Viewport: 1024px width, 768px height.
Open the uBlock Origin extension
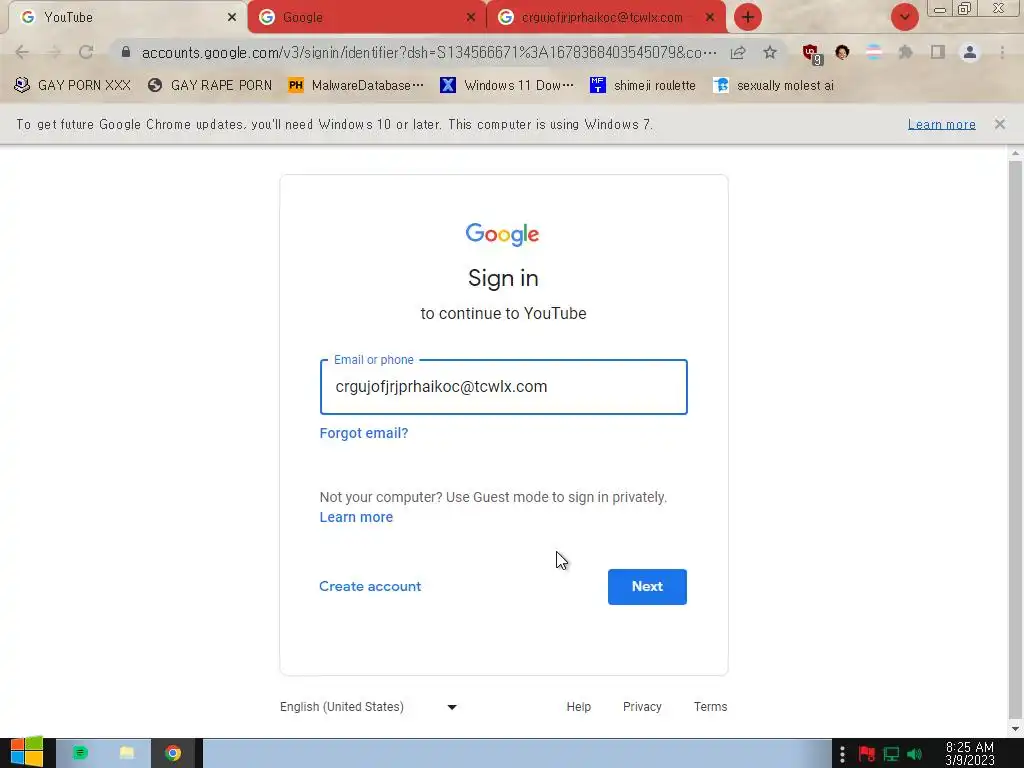click(x=812, y=54)
